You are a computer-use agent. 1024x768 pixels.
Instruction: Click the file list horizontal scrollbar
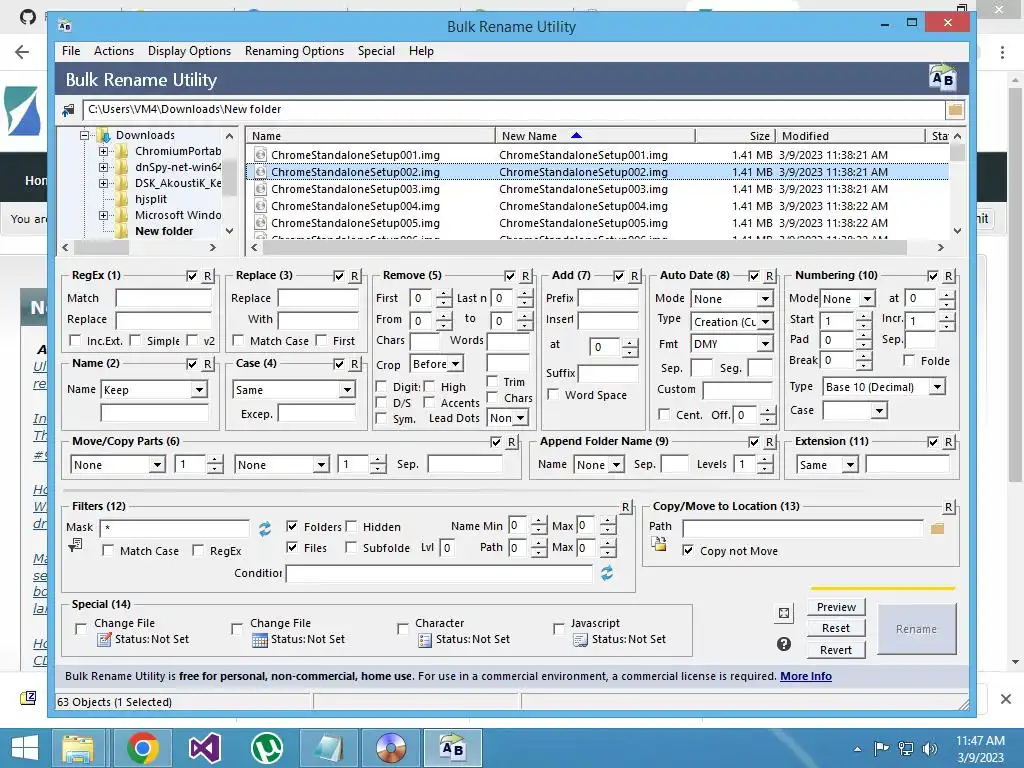[584, 248]
